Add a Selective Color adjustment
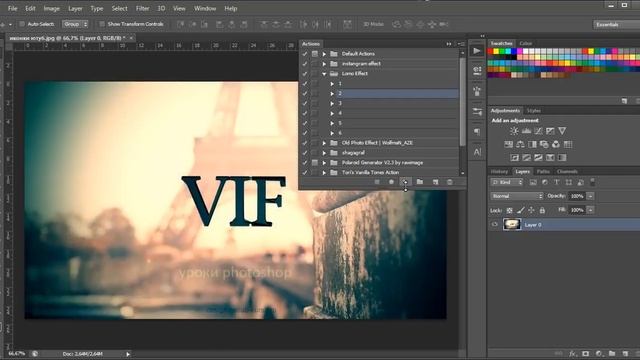This screenshot has width=640, height=360. pos(550,158)
